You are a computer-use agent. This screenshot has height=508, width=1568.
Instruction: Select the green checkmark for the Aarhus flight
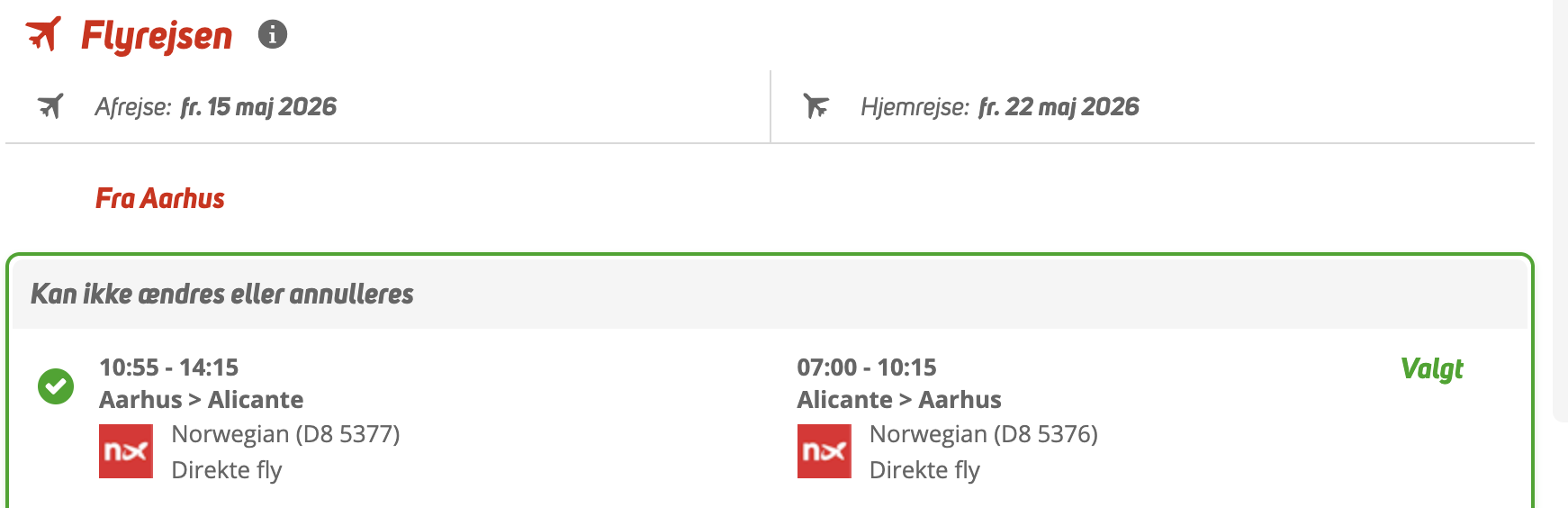(56, 386)
